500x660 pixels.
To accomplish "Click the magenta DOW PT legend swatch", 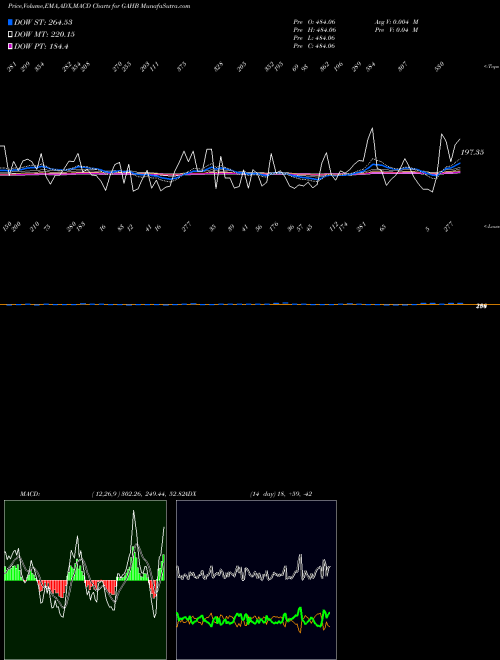I will tap(10, 46).
